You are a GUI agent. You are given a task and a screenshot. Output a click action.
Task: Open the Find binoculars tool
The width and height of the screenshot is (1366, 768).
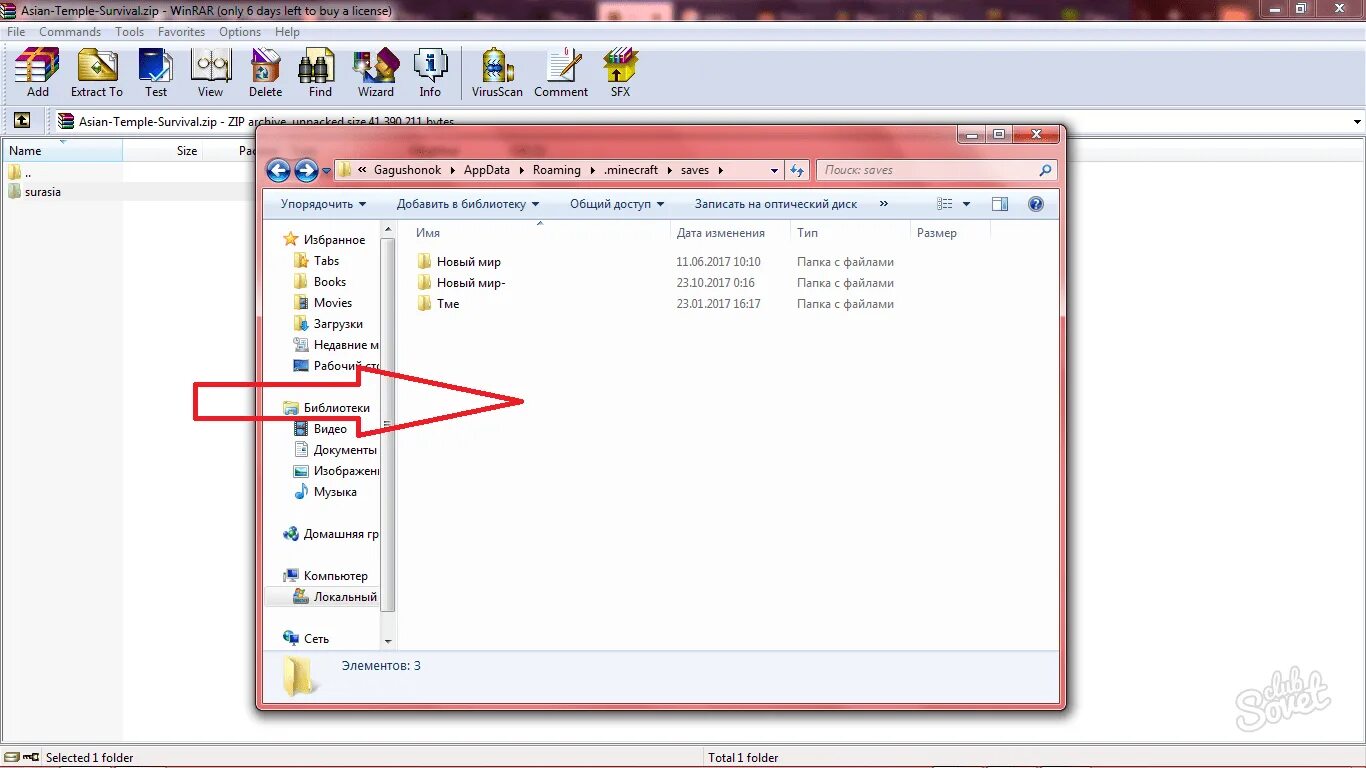[320, 72]
